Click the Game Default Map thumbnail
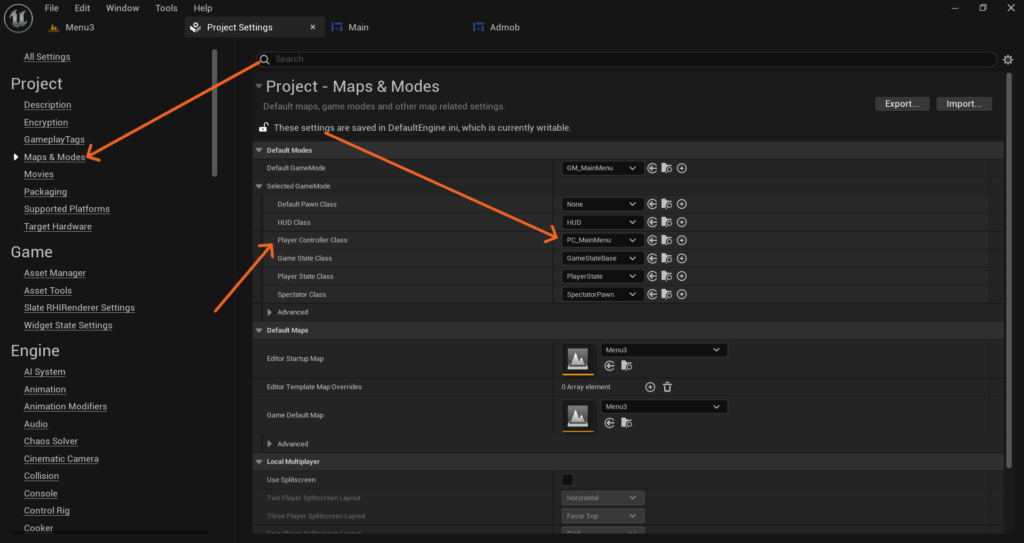1024x543 pixels. point(578,416)
